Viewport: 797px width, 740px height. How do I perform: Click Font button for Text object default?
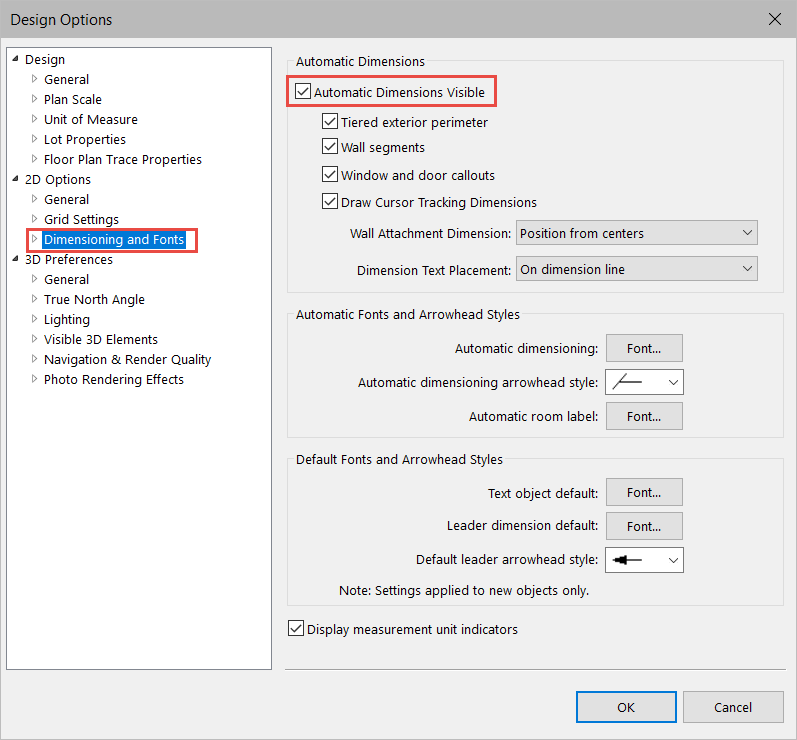pyautogui.click(x=644, y=492)
